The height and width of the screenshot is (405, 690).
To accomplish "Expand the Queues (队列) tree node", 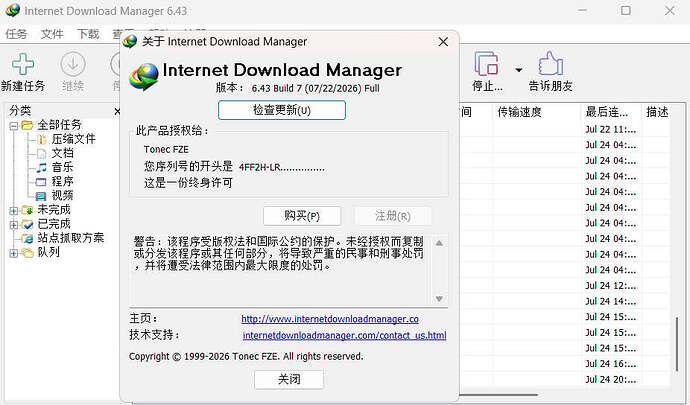I will click(x=14, y=253).
